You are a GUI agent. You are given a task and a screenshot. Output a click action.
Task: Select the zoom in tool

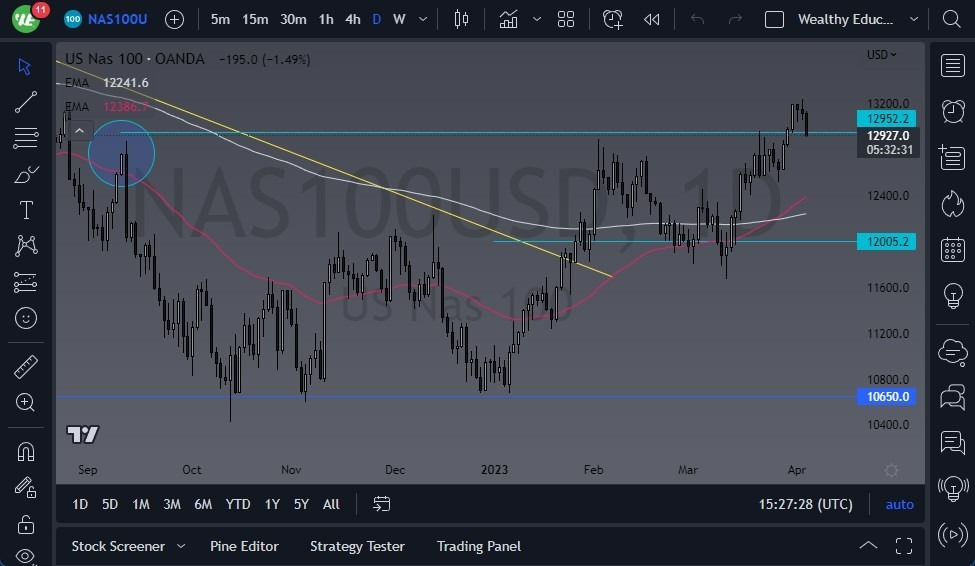click(25, 402)
